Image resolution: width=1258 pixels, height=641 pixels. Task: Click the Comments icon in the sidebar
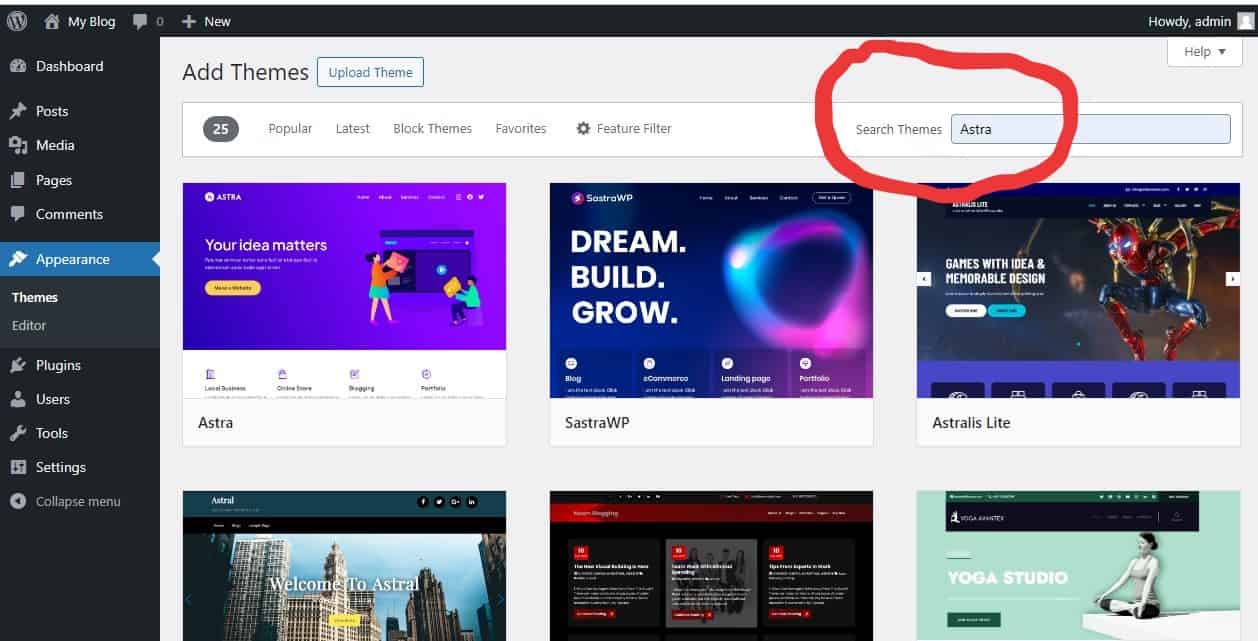(x=18, y=214)
